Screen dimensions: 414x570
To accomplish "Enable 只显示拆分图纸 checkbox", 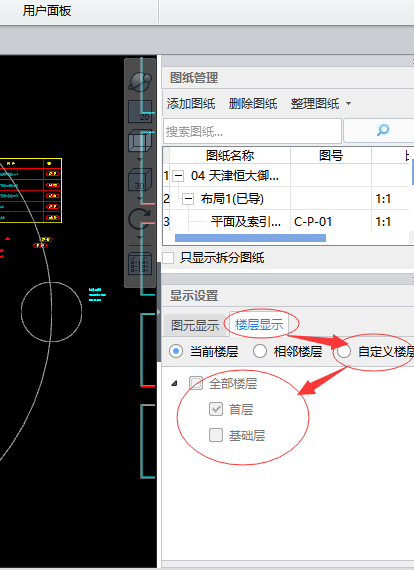I will [x=168, y=258].
